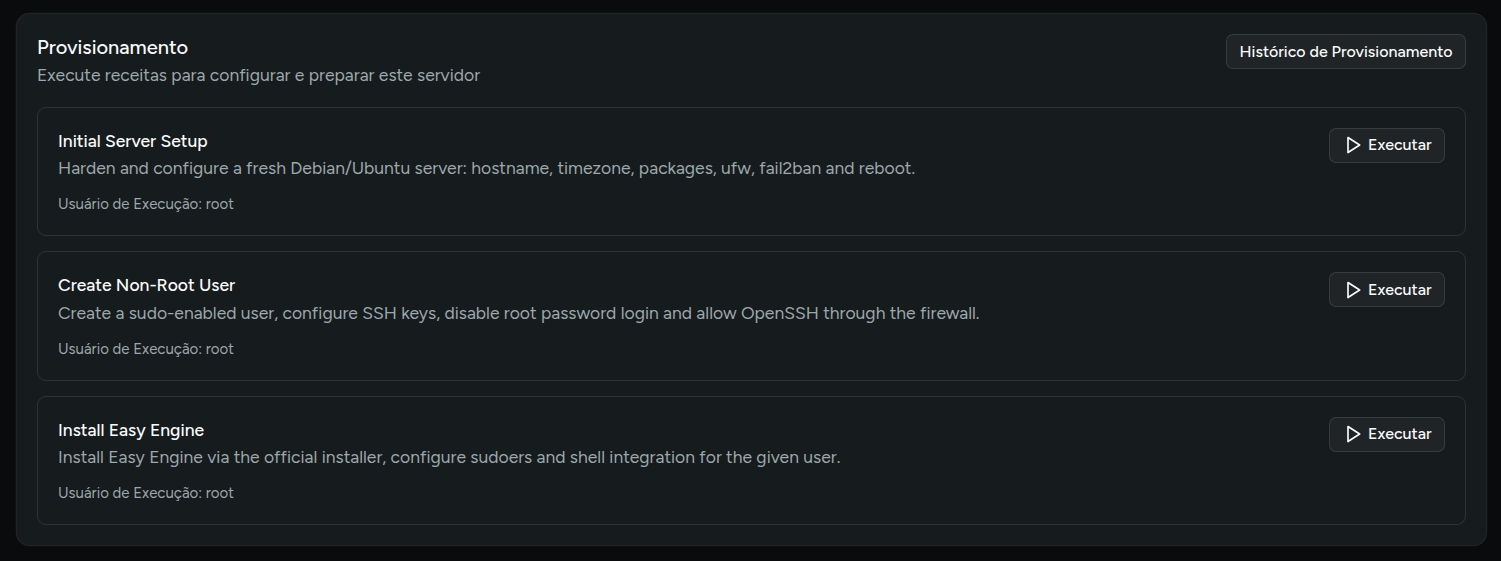Execute the Create Non-Root User recipe
1501x561 pixels.
click(x=1386, y=290)
